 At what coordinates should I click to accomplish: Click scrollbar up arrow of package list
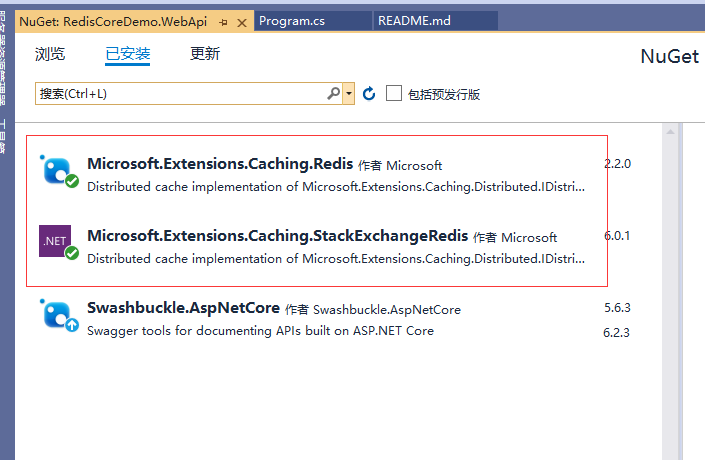(670, 132)
